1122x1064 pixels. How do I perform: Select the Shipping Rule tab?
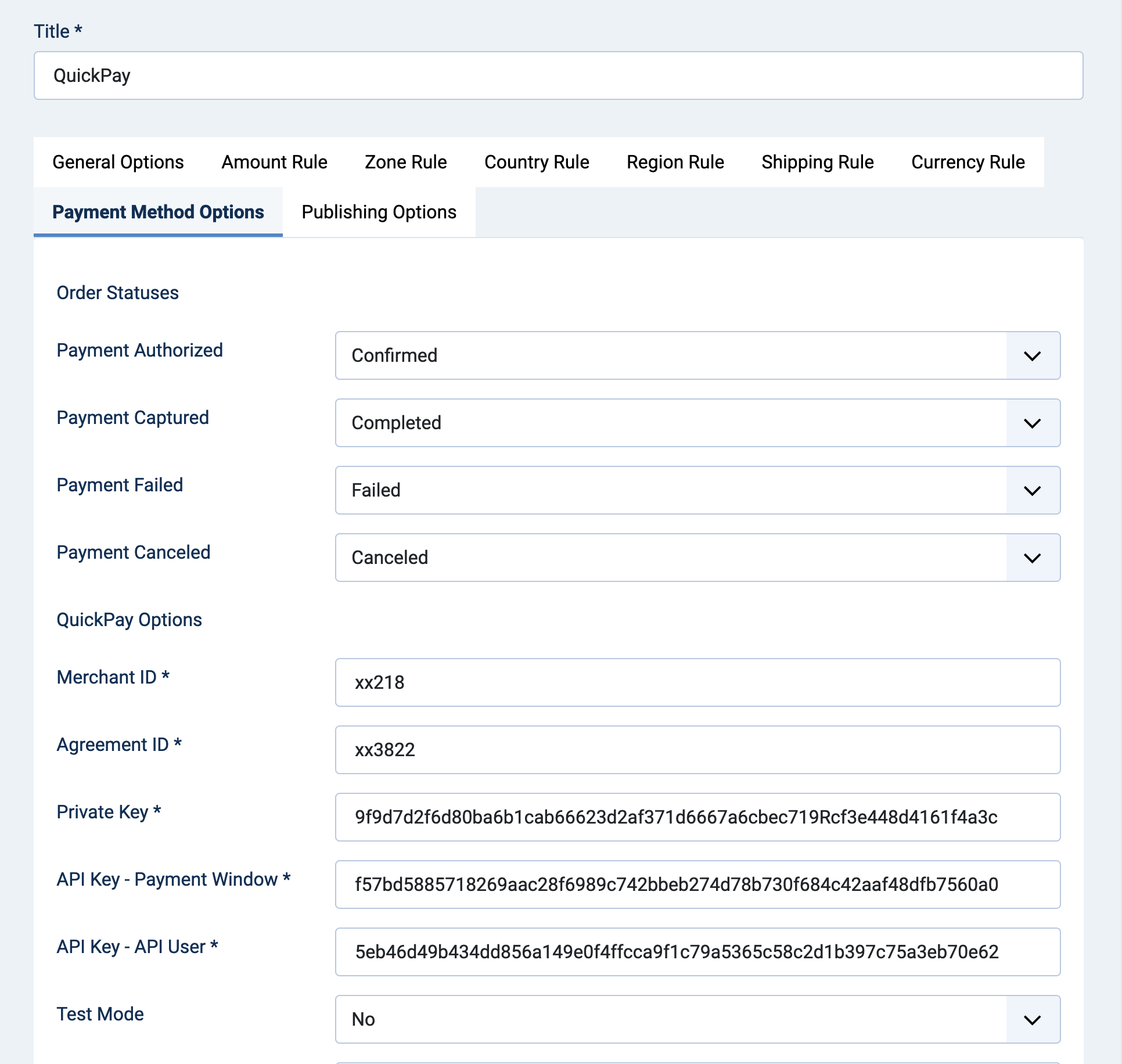(x=817, y=162)
